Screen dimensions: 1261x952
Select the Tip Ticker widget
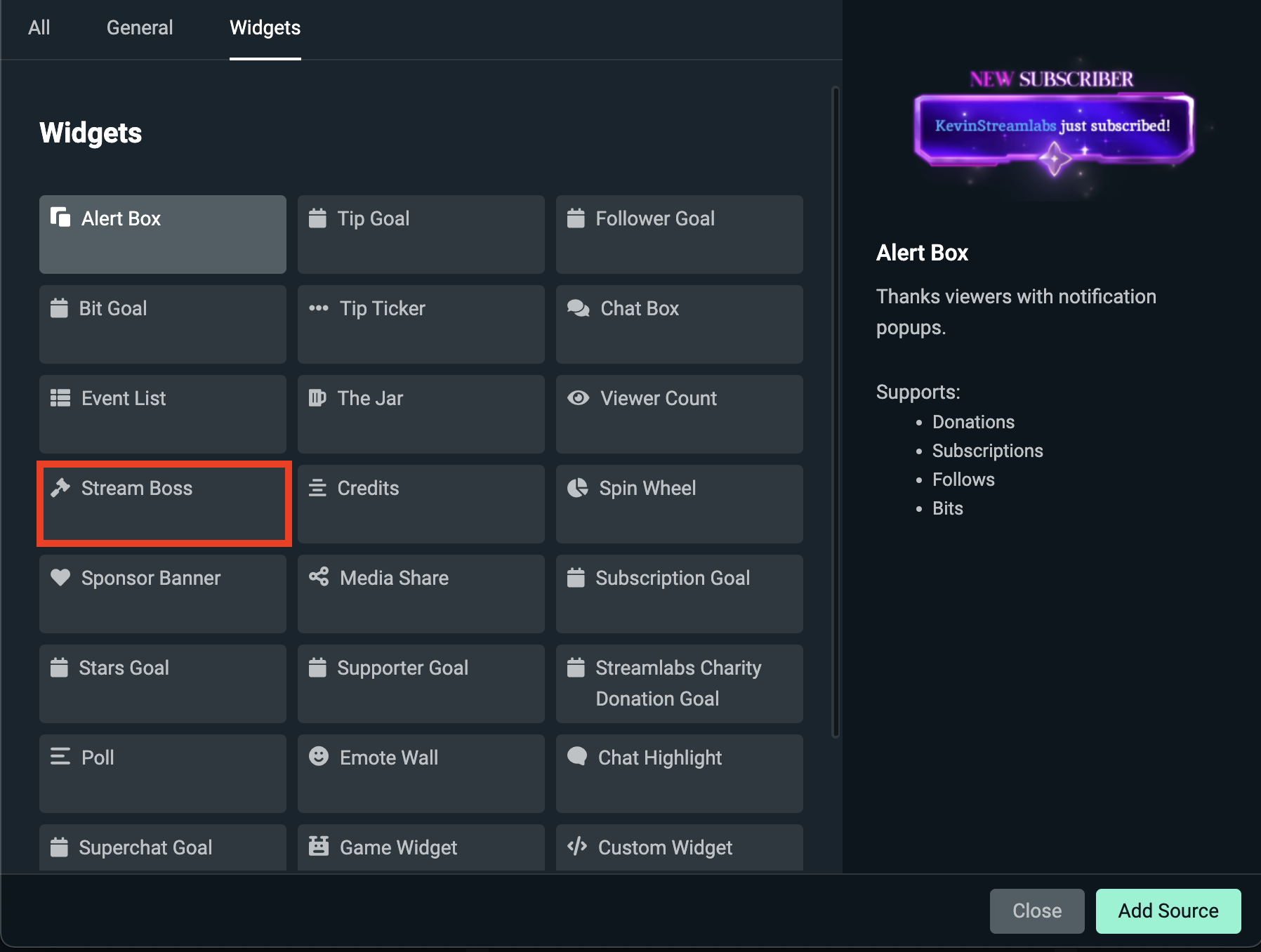(421, 324)
